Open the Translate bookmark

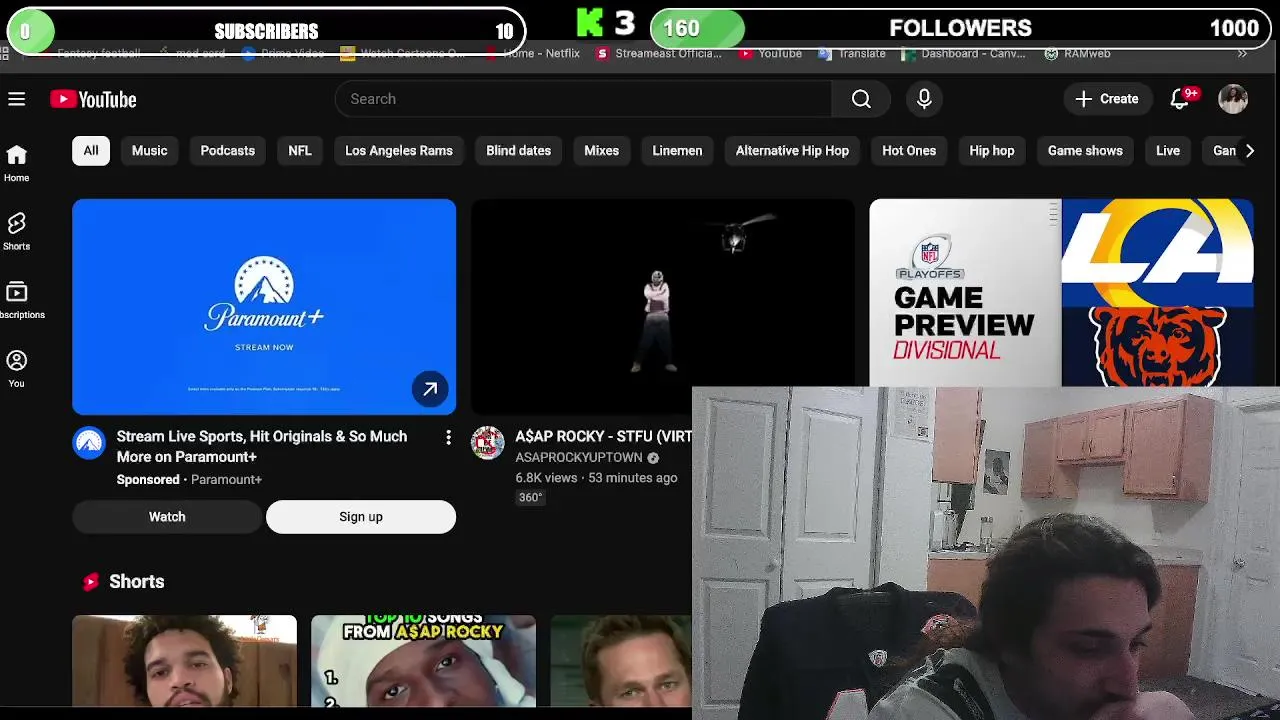(852, 54)
